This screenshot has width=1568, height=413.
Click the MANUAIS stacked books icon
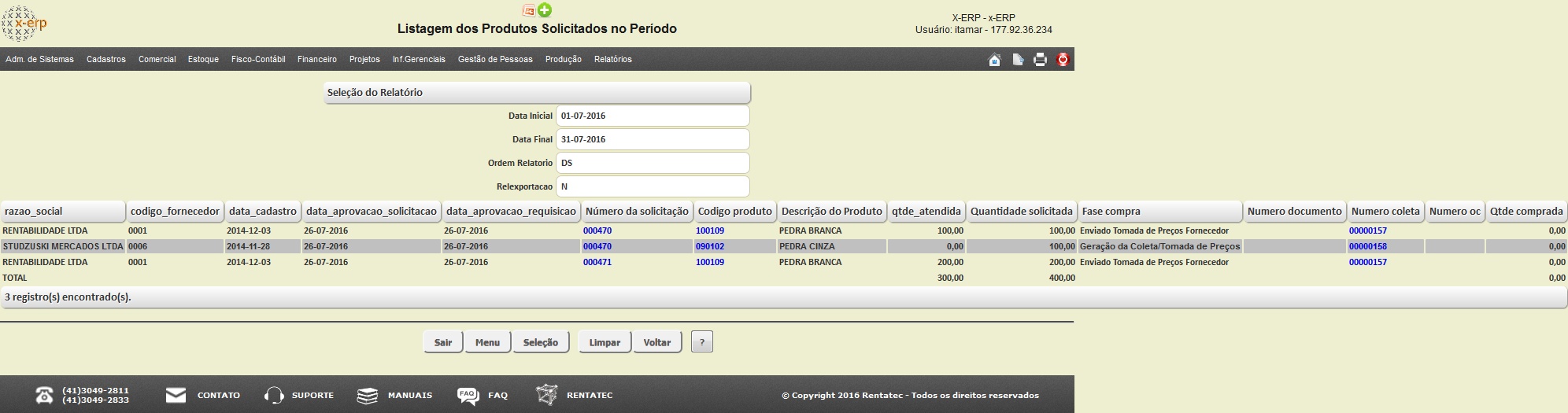pyautogui.click(x=368, y=395)
